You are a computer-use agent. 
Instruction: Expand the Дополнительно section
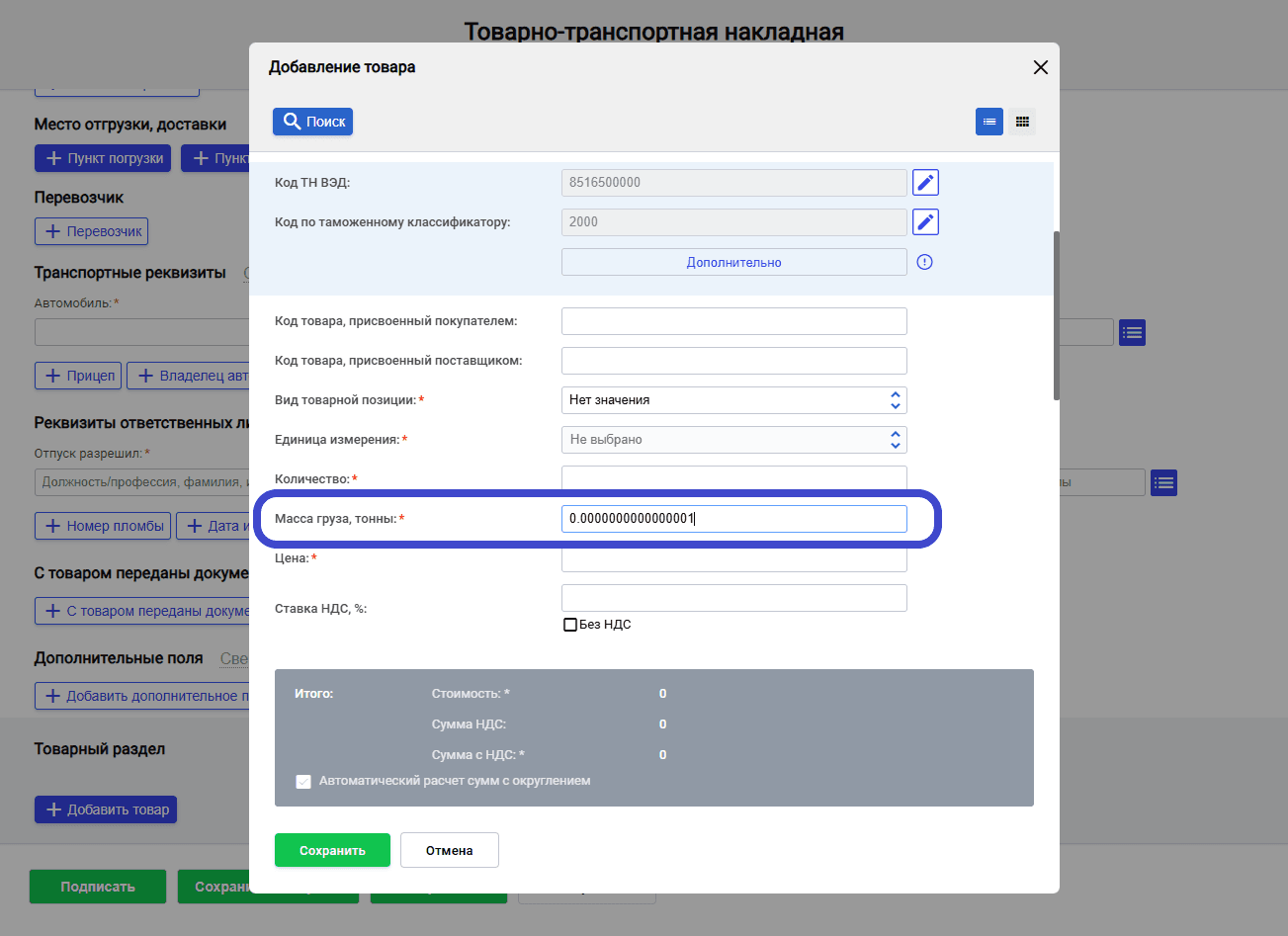point(733,261)
